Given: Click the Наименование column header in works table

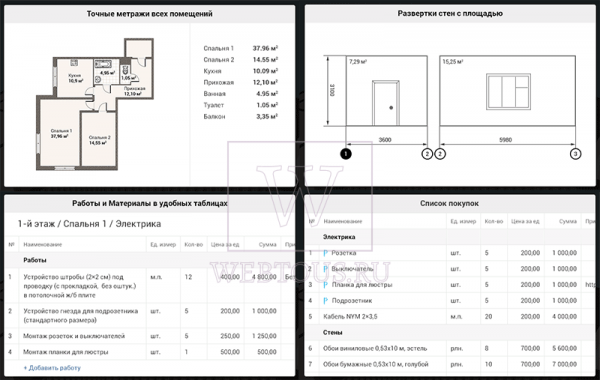Looking at the screenshot, I should click(x=42, y=245).
